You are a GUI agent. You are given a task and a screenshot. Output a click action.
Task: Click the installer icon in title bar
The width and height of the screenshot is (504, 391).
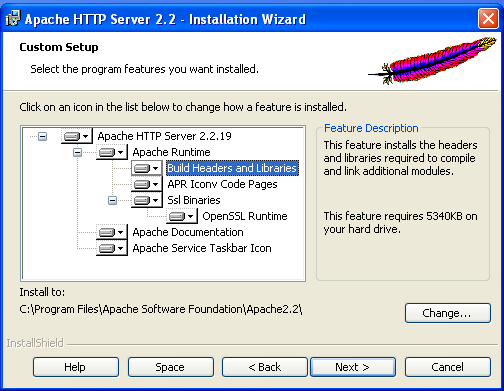click(x=13, y=18)
